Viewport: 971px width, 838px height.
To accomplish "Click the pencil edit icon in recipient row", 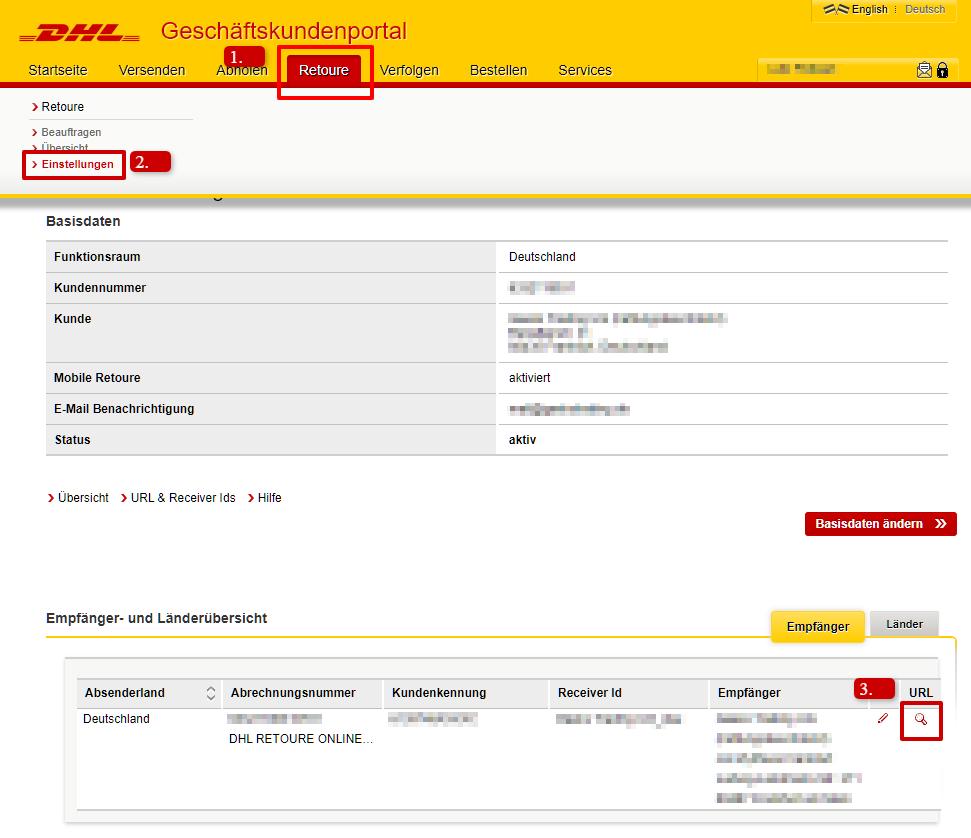I will [883, 718].
